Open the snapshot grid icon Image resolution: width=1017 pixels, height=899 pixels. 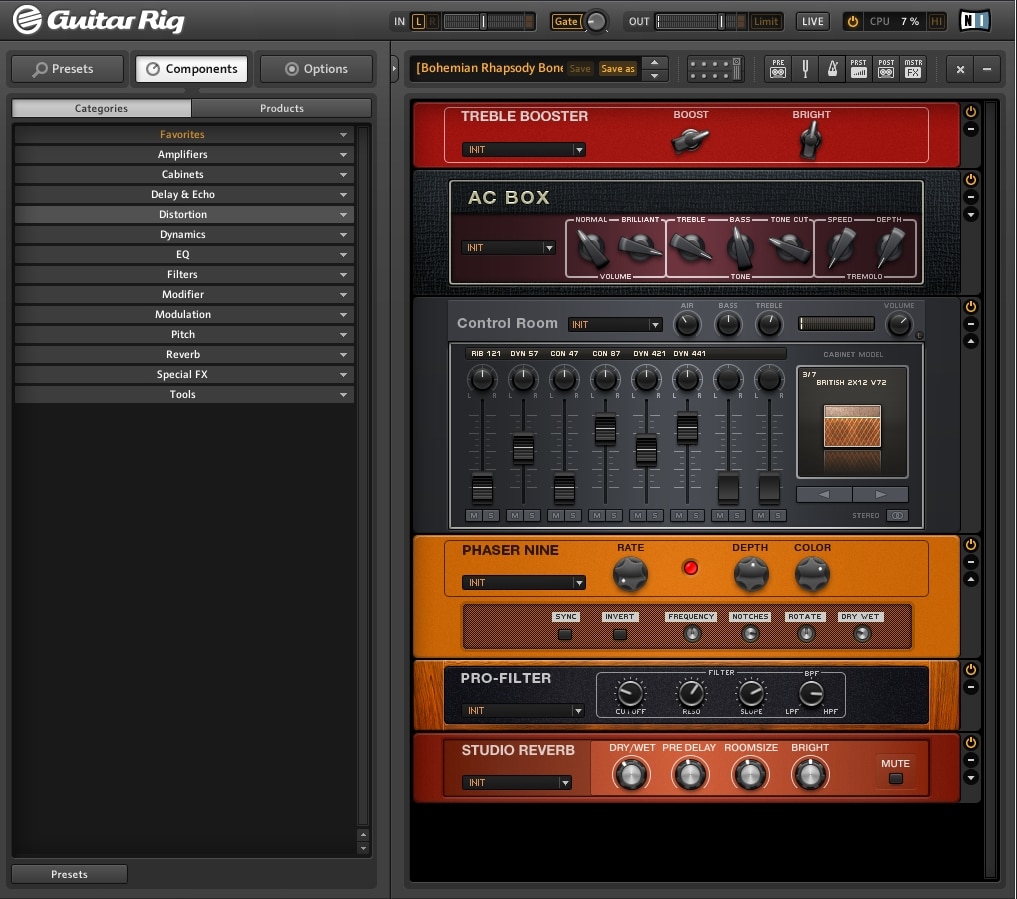pyautogui.click(x=715, y=69)
